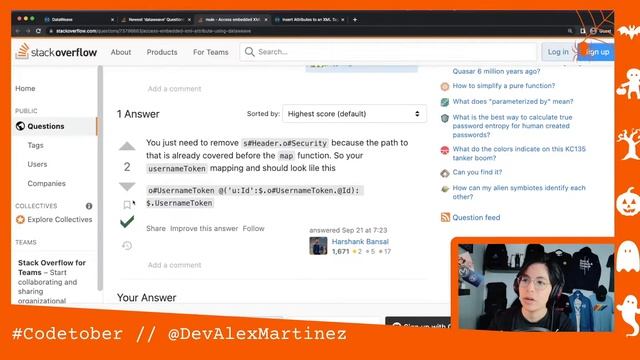
Task: Click 'Improve this answer' link
Action: click(x=204, y=229)
